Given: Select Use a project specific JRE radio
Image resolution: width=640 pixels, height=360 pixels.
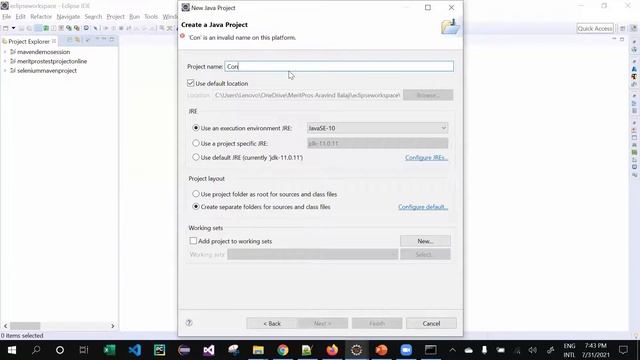Looking at the screenshot, I should tap(196, 143).
